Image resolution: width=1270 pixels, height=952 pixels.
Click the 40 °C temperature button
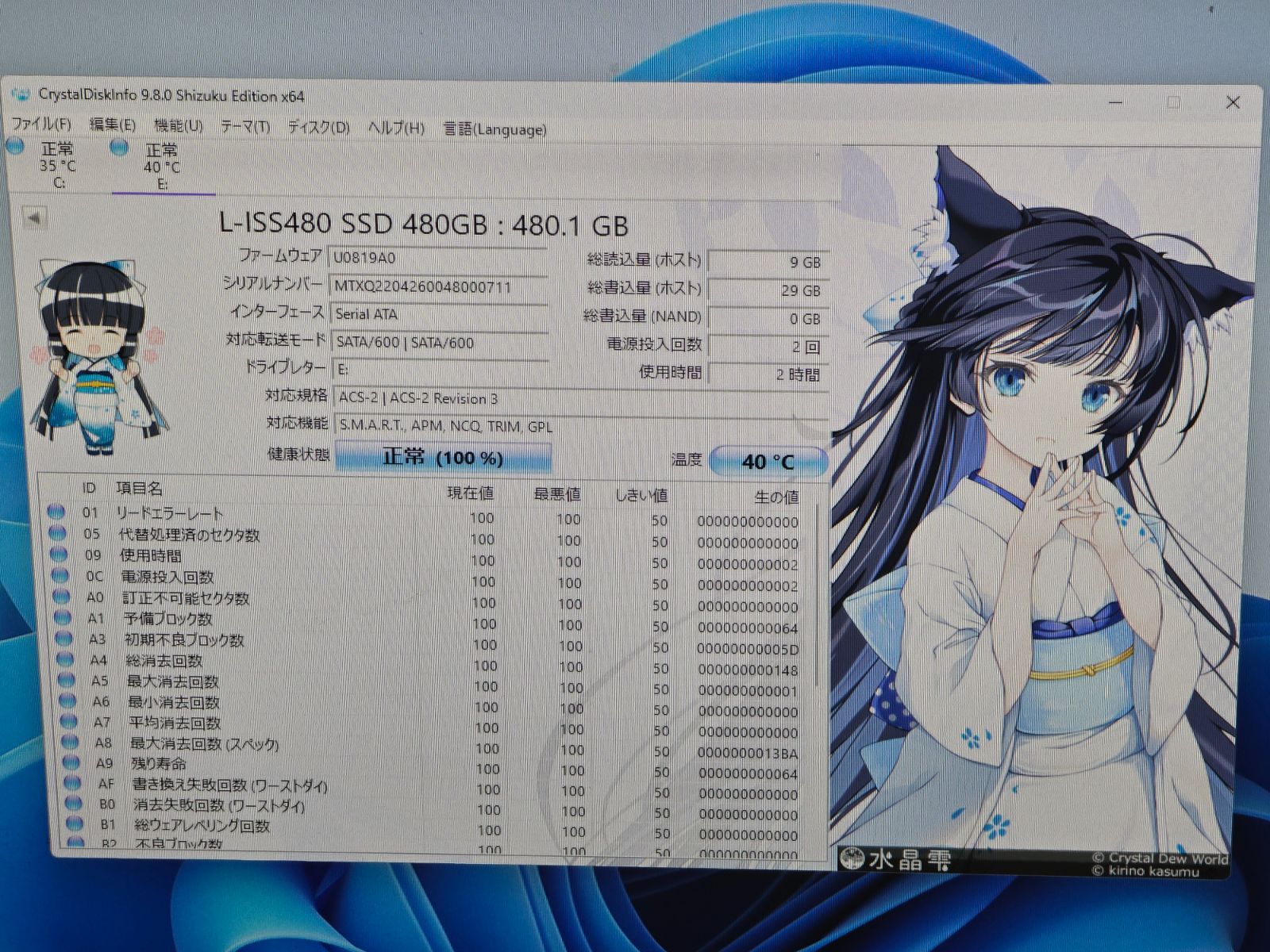point(768,461)
